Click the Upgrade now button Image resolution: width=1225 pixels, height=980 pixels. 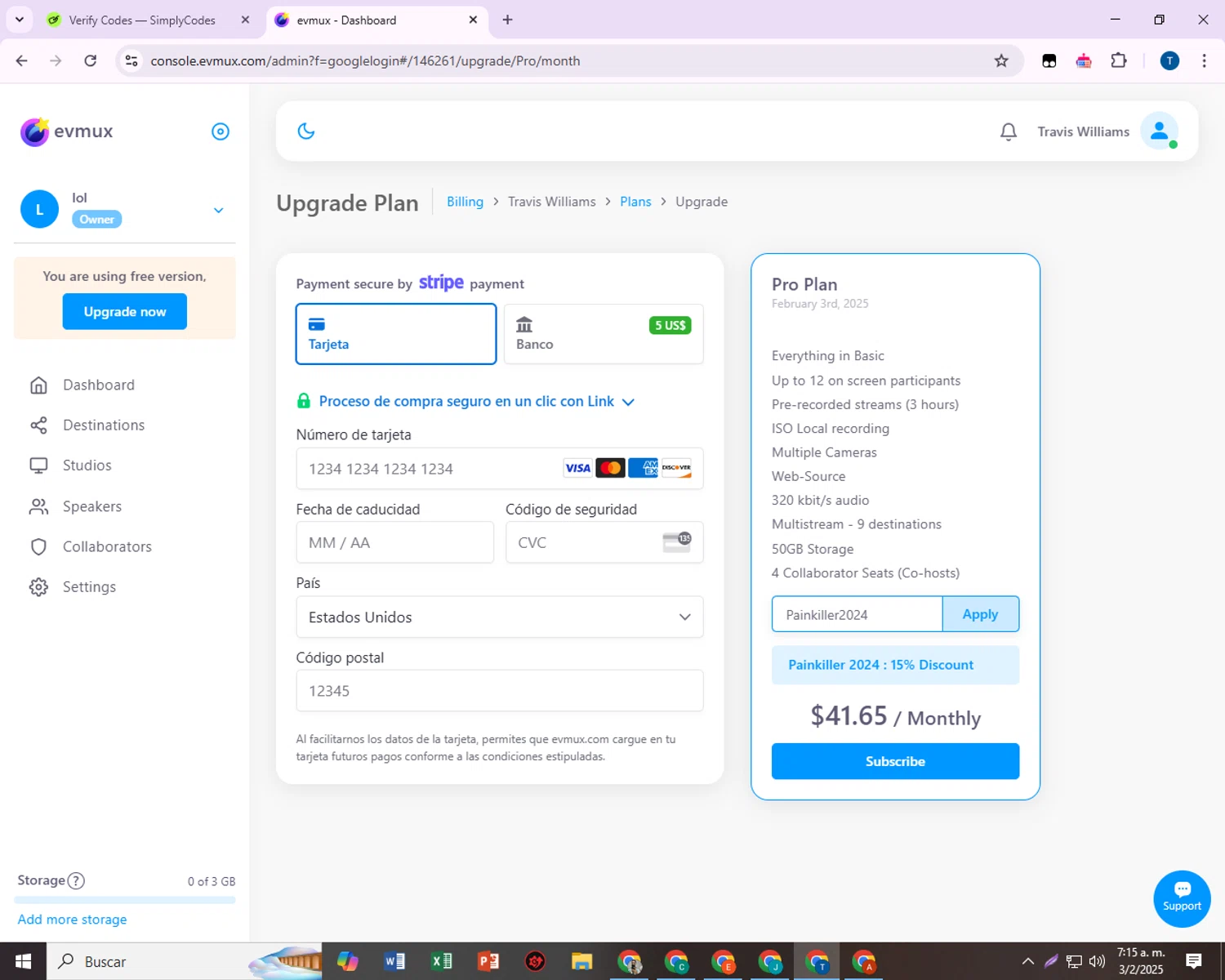(125, 311)
